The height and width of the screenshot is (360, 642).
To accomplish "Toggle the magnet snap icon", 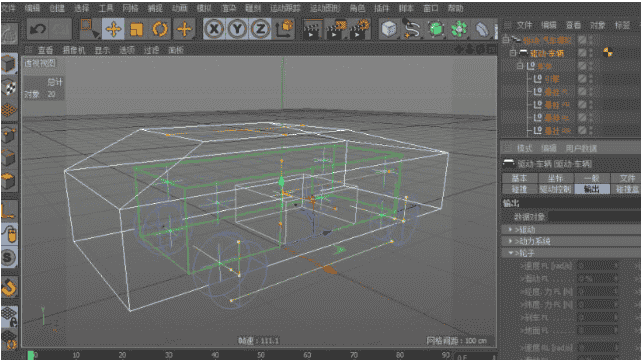I will 9,287.
